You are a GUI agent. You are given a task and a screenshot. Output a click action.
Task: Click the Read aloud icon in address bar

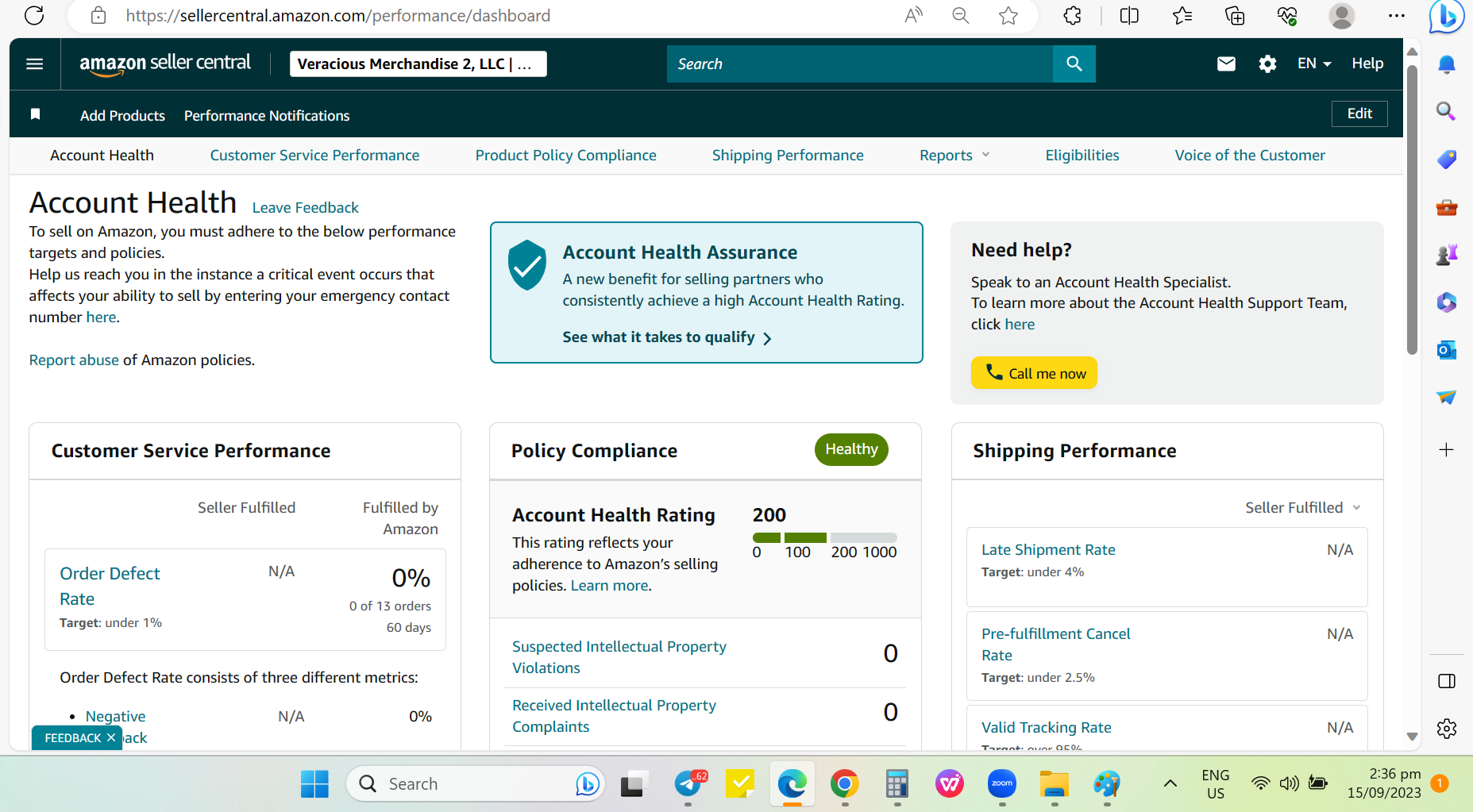914,15
